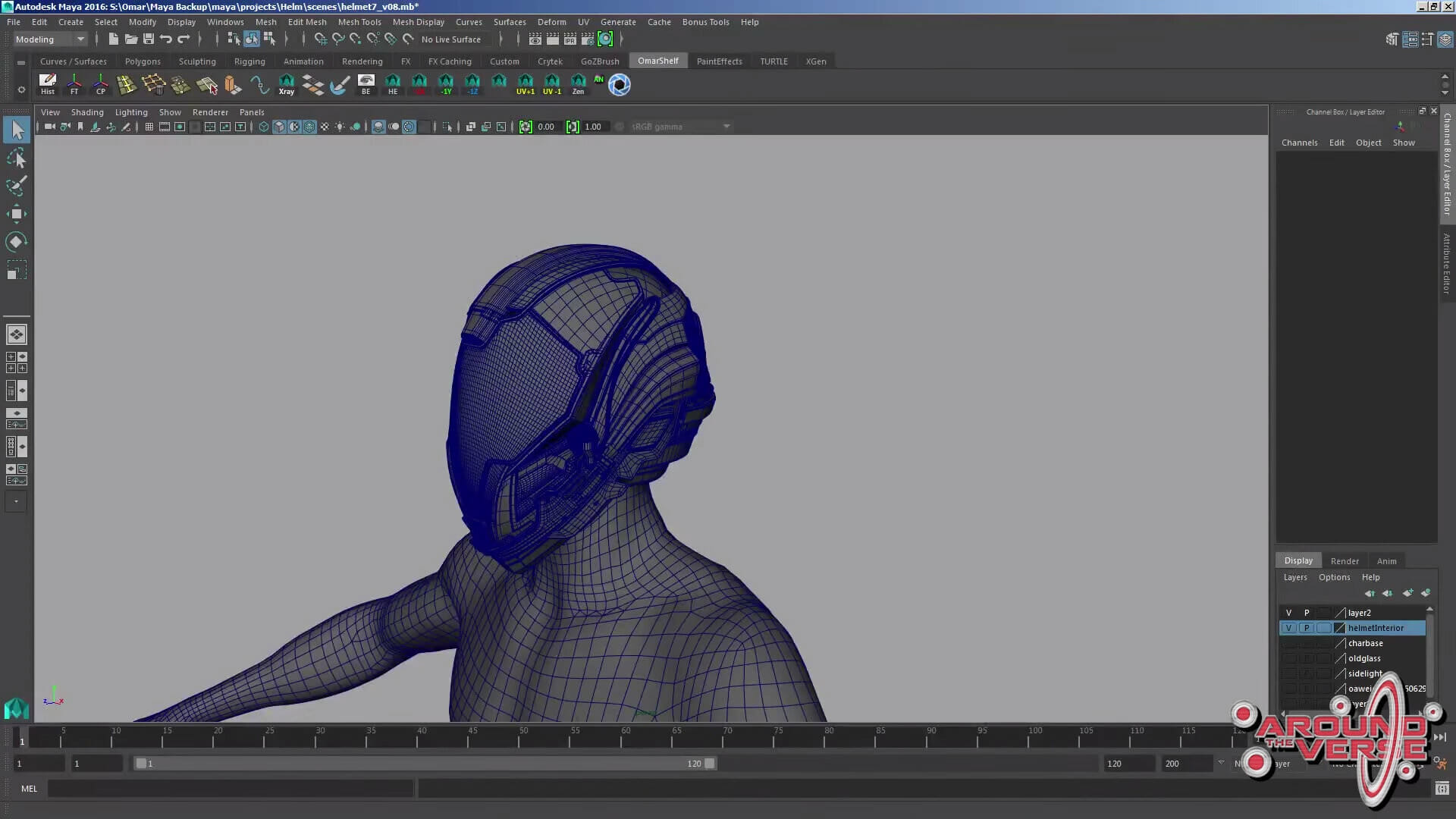Screen dimensions: 1456x819
Task: Switch to the Polygons shelf tab
Action: point(143,61)
